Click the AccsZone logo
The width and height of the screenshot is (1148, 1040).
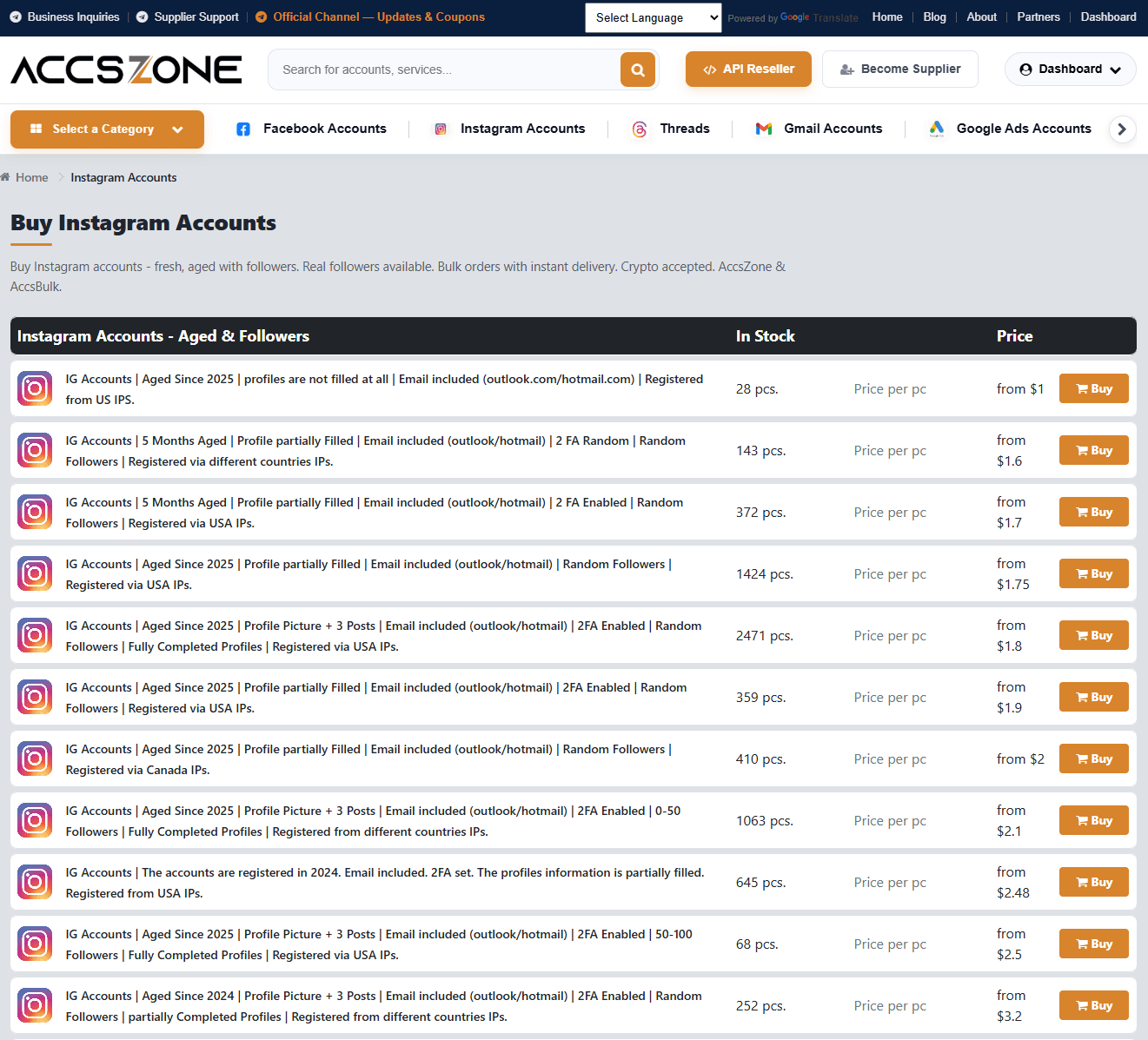pos(127,70)
